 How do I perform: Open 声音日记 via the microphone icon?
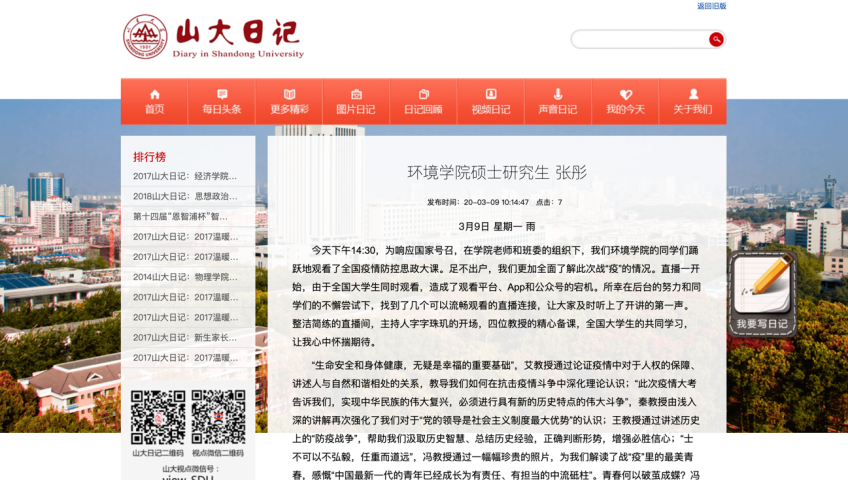click(558, 94)
